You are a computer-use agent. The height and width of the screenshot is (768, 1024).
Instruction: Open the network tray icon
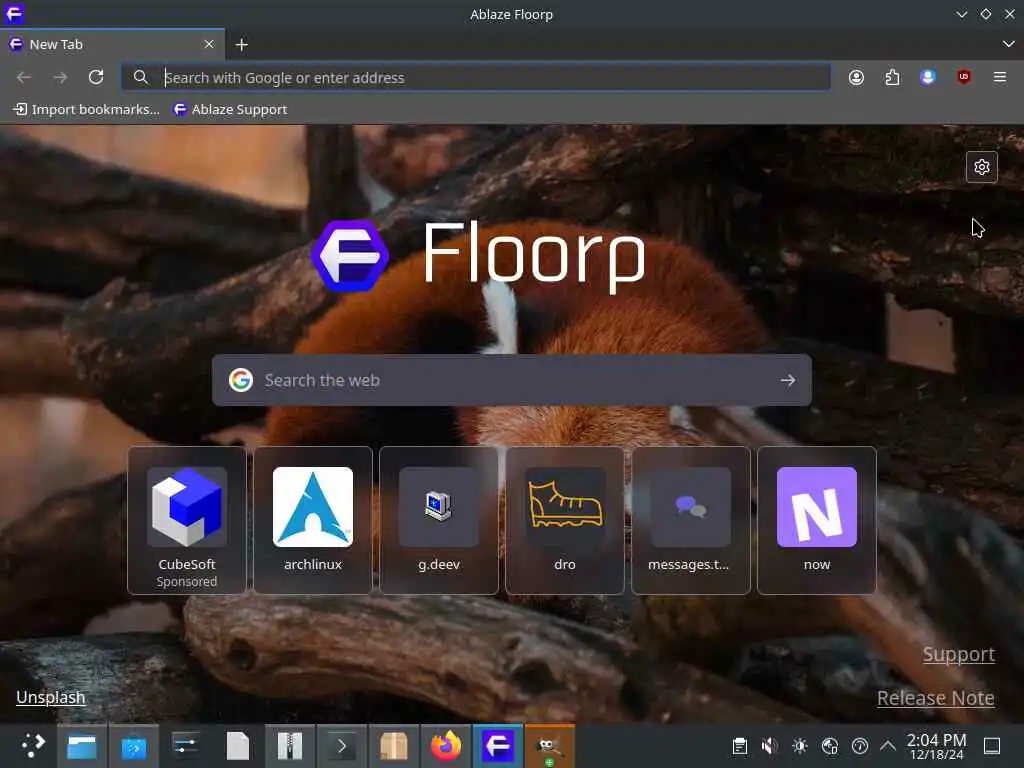(x=829, y=746)
